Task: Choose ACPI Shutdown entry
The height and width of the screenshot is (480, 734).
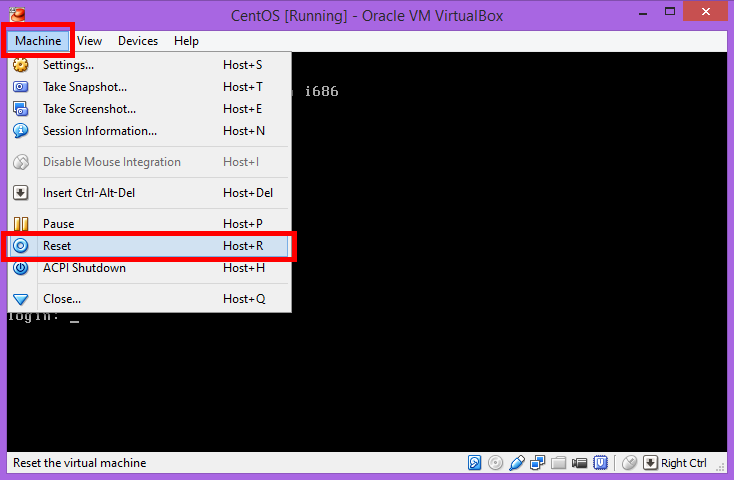Action: (150, 268)
